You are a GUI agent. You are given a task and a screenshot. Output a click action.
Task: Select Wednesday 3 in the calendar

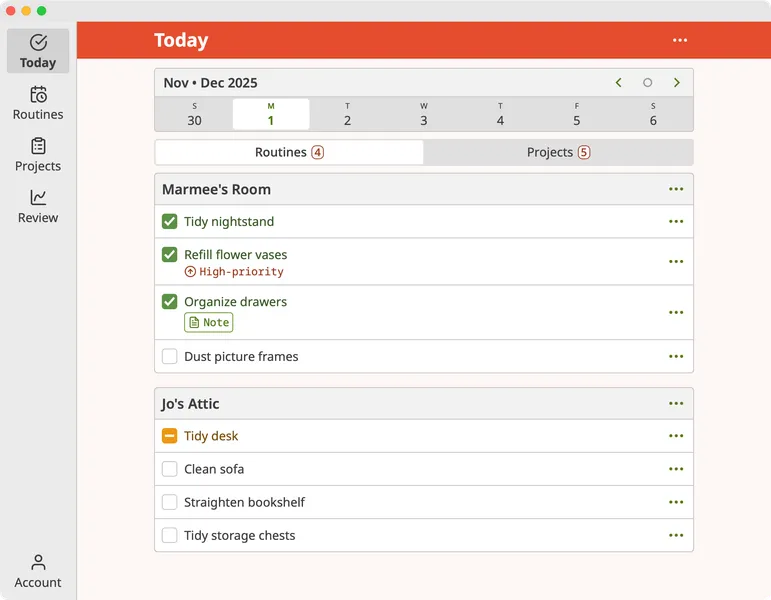coord(424,115)
